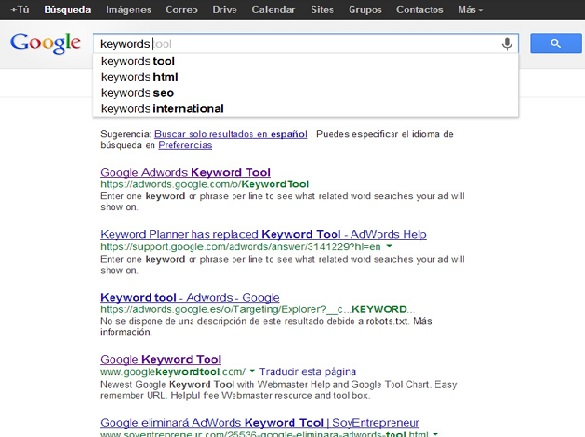
Task: Open the +Tú menu item
Action: click(x=20, y=9)
